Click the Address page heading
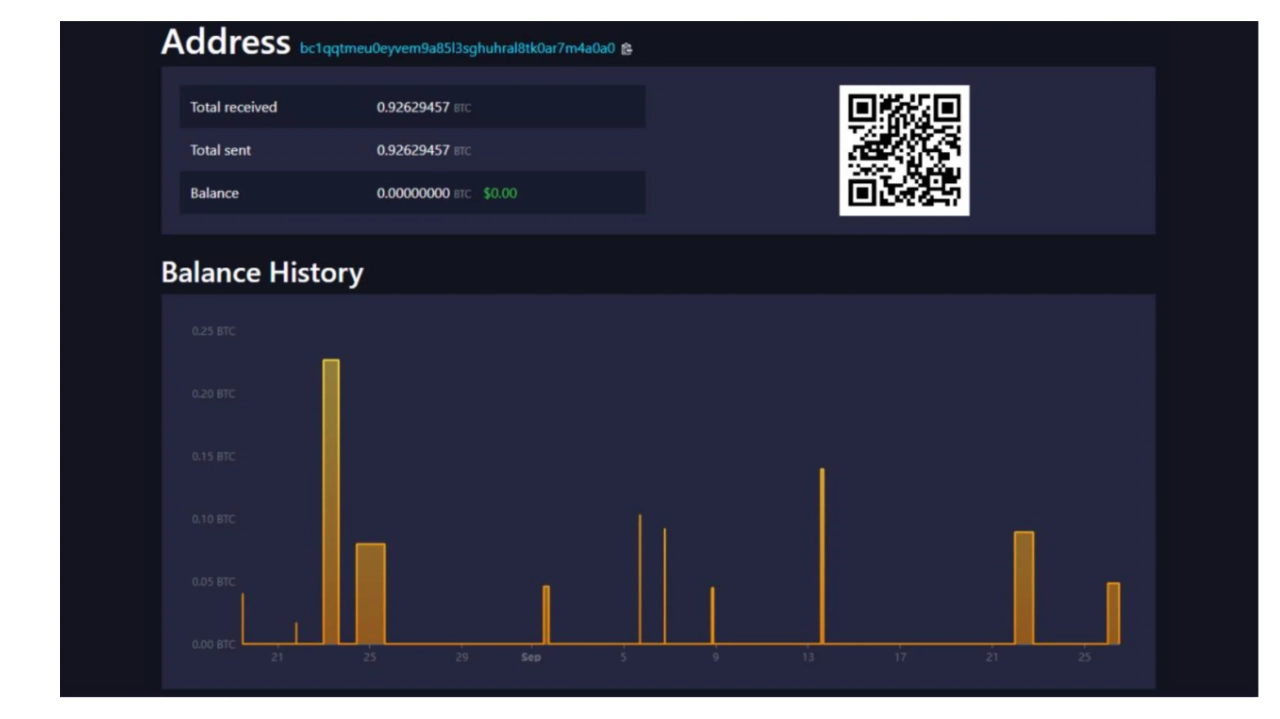 pos(225,42)
